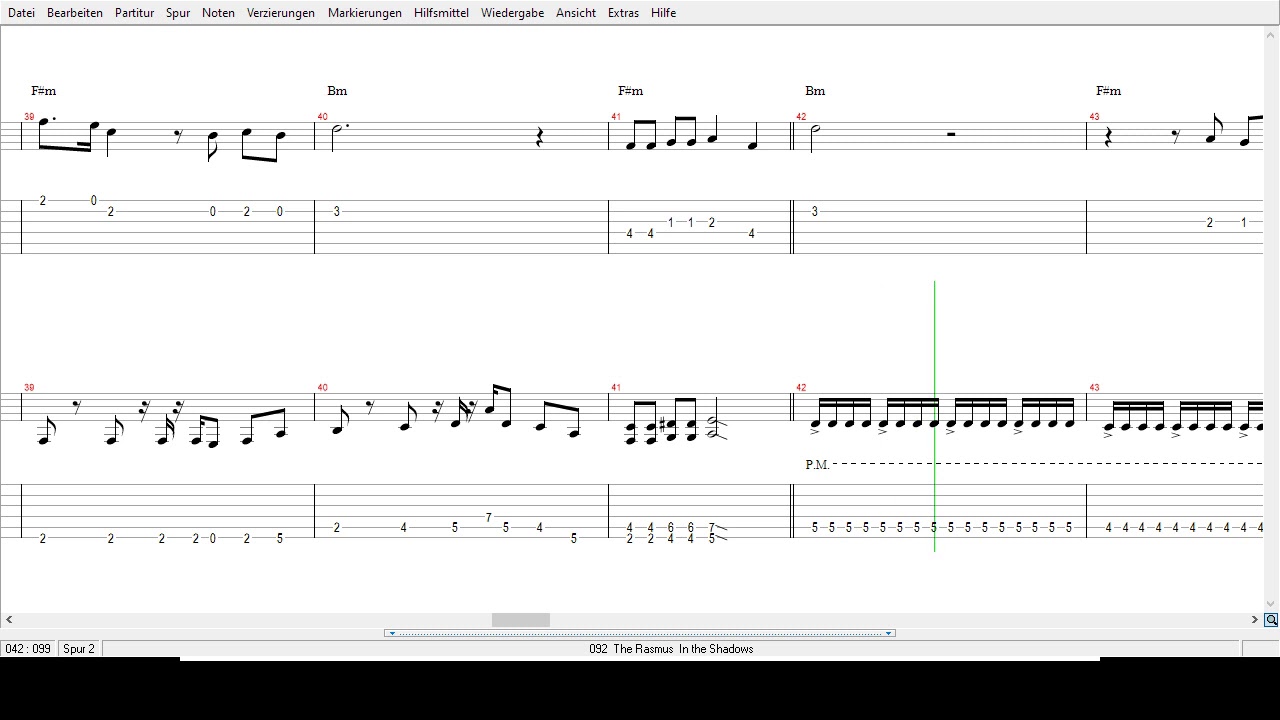Open the Partitur menu
The image size is (1280, 720).
pos(134,13)
